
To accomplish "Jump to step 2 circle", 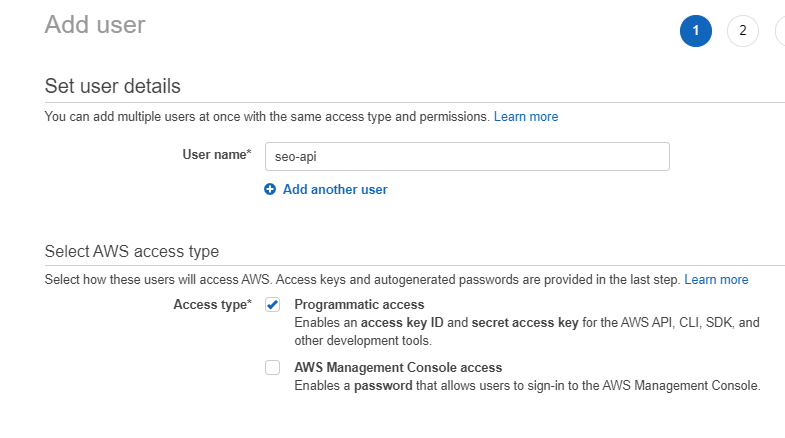I will click(742, 31).
